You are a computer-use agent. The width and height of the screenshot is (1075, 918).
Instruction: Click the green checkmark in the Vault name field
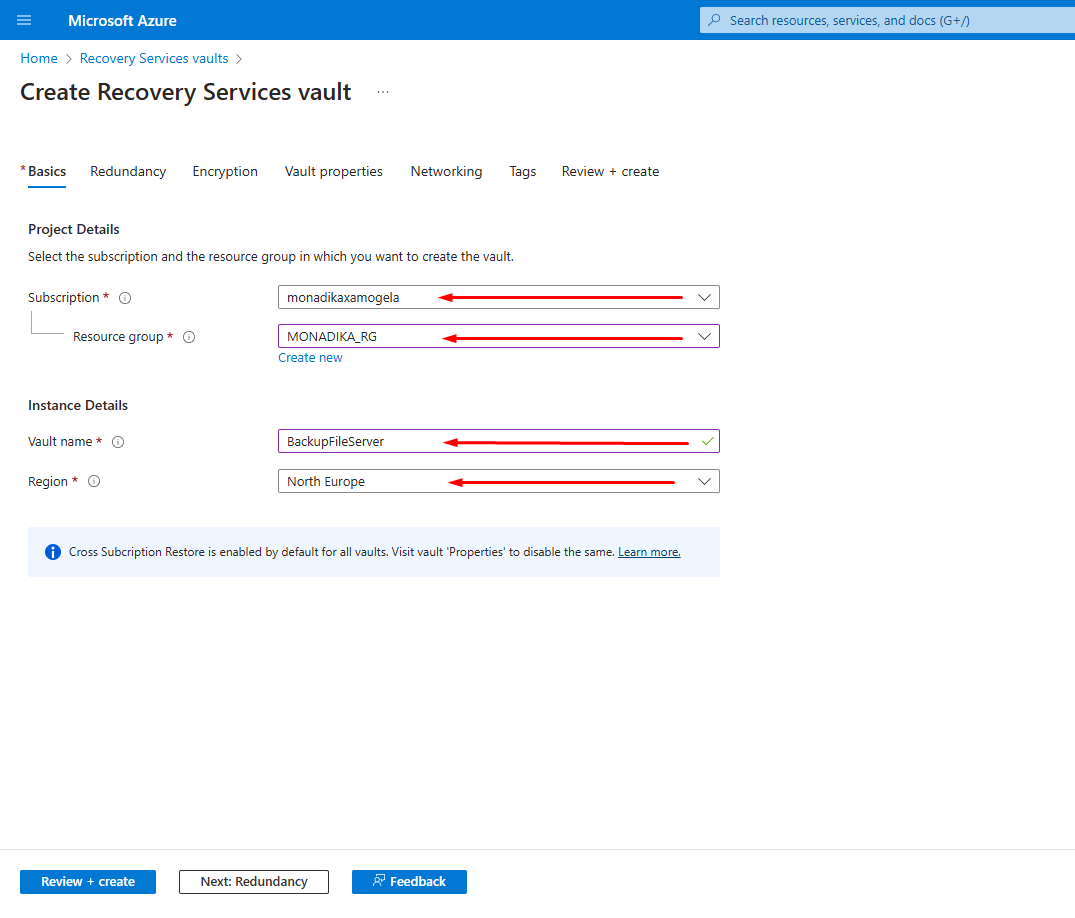(708, 442)
